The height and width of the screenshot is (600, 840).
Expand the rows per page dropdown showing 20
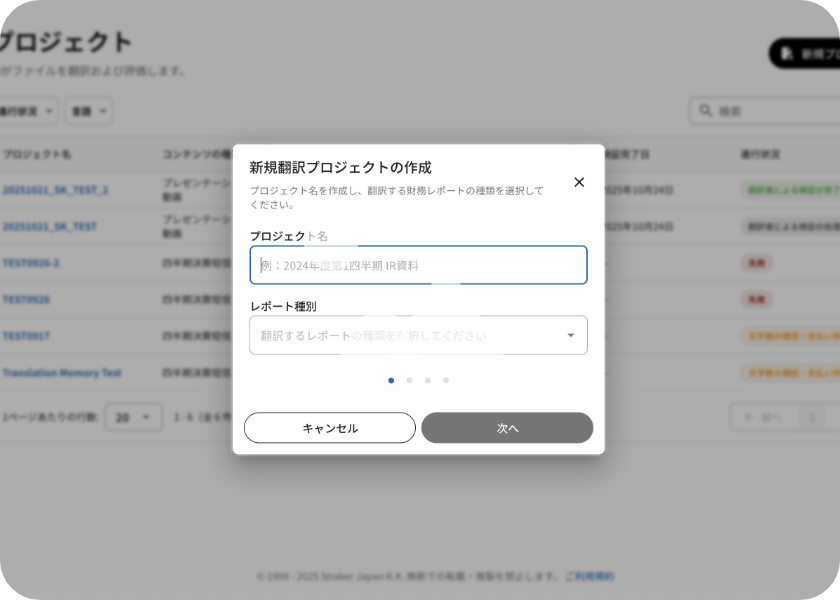[133, 416]
